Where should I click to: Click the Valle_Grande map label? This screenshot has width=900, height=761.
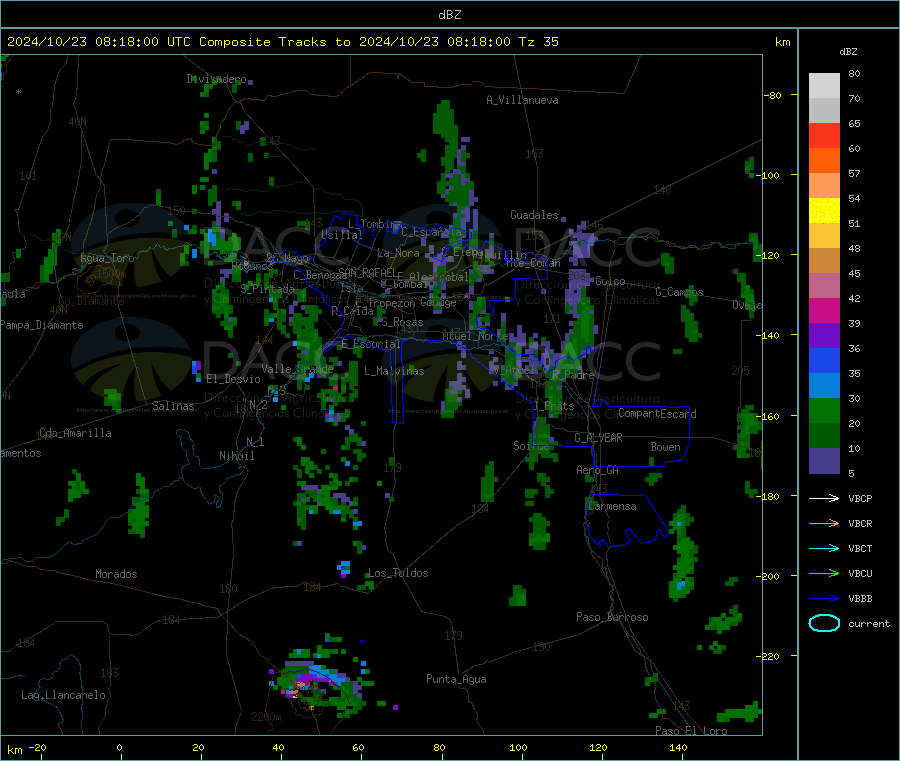(297, 368)
